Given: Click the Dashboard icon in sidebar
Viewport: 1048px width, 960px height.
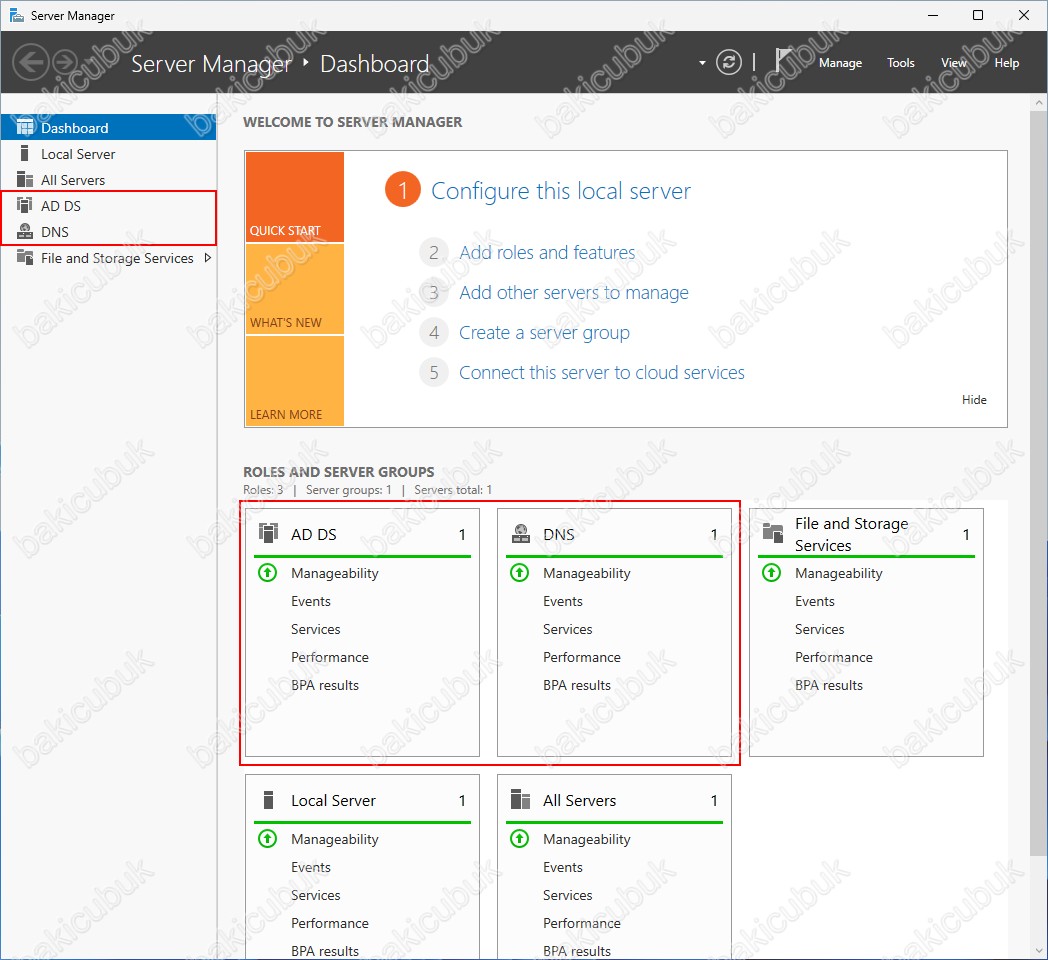Looking at the screenshot, I should point(25,127).
